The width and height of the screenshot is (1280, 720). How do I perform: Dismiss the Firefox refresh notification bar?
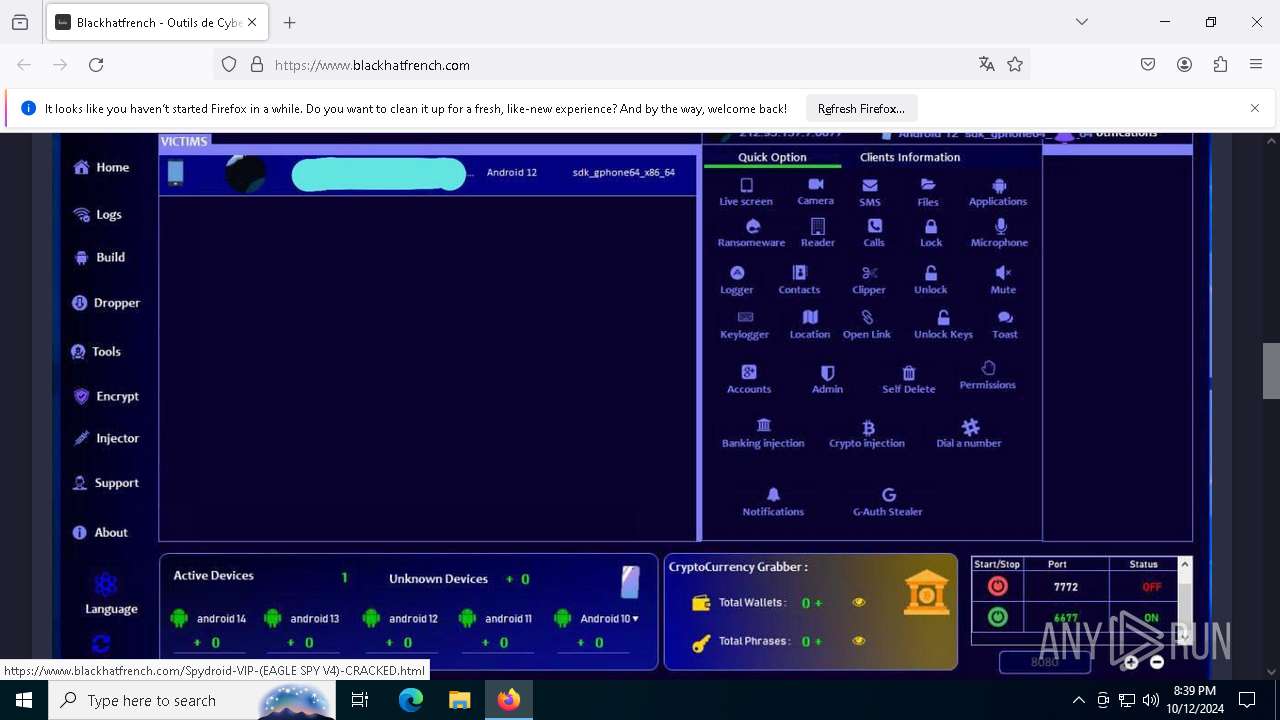(1254, 108)
